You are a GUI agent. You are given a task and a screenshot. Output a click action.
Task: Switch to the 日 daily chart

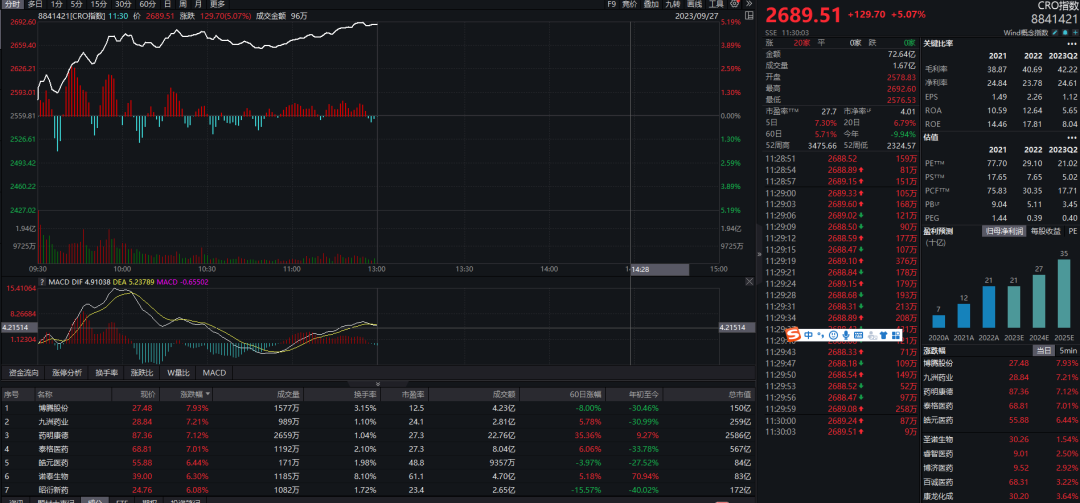point(167,4)
